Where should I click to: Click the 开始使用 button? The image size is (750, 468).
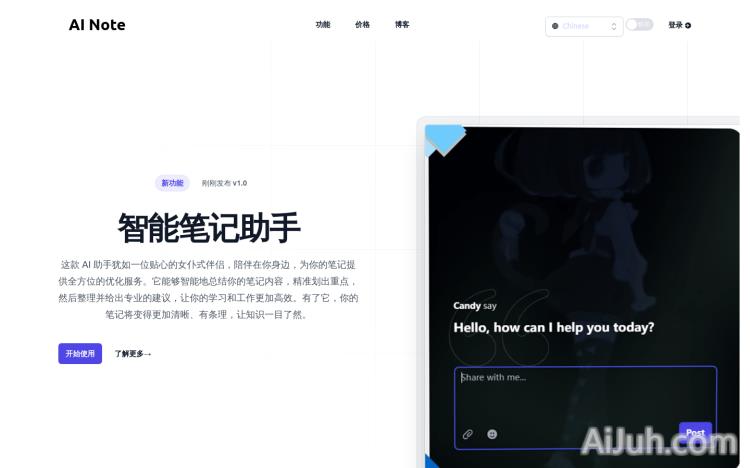tap(80, 354)
